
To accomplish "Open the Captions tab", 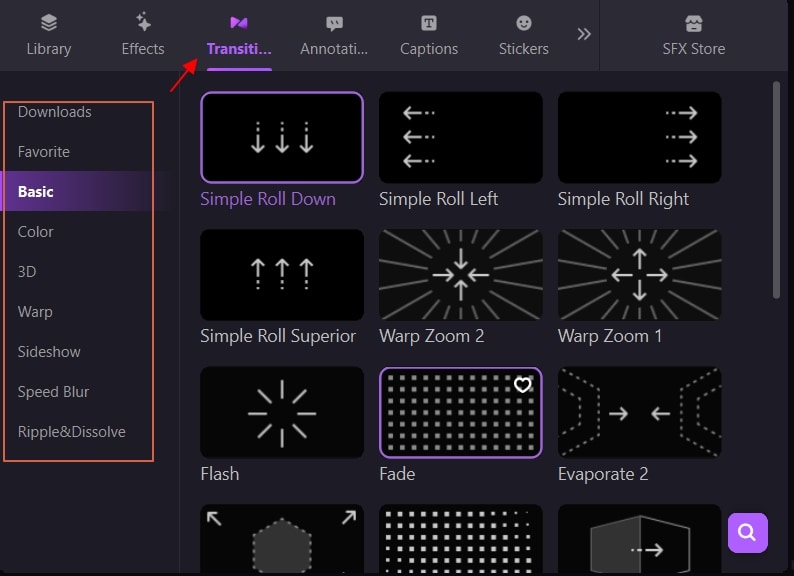I will click(x=429, y=35).
